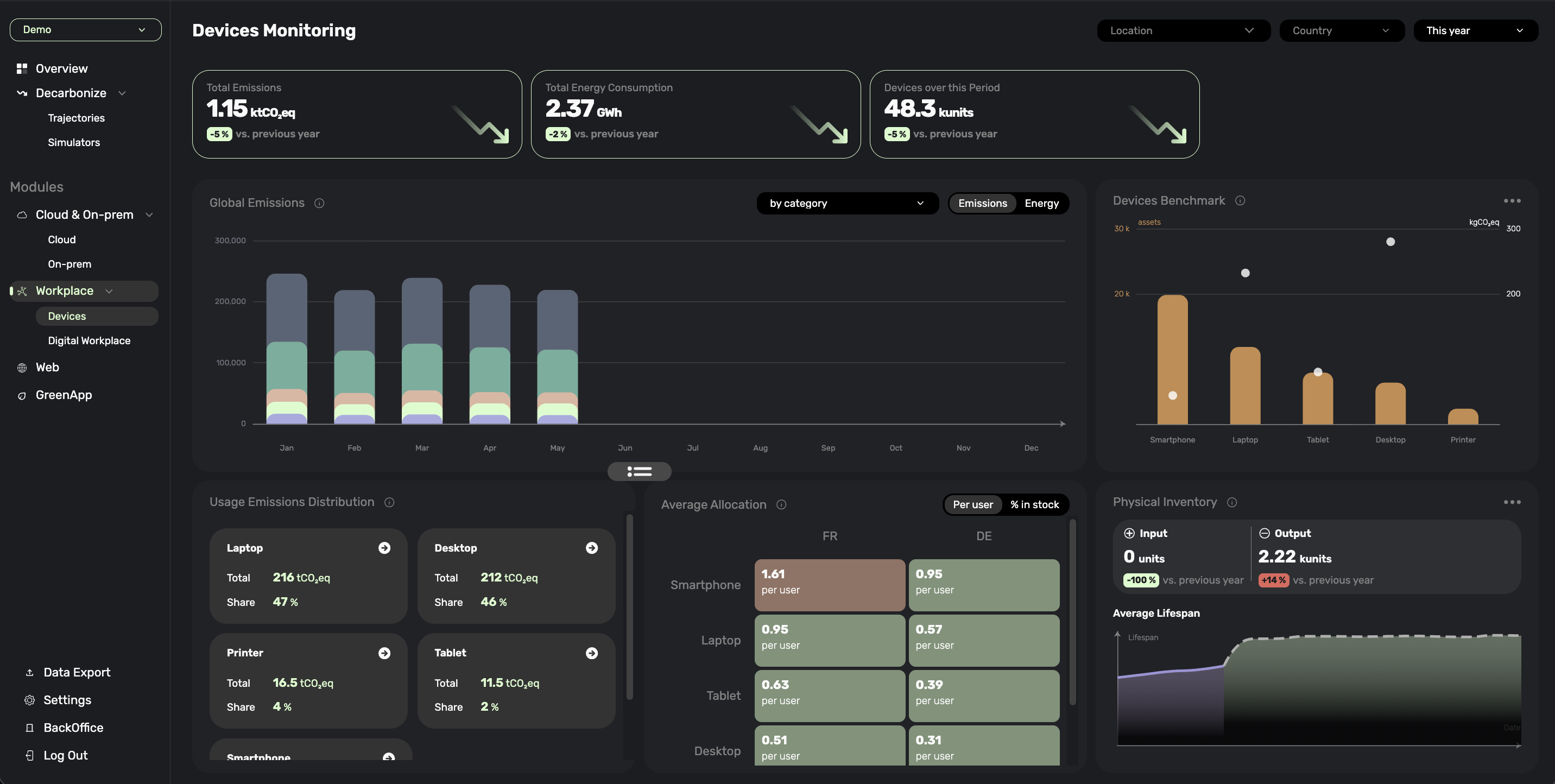Open Usage Emissions Distribution info icon
The height and width of the screenshot is (784, 1555).
tap(389, 503)
